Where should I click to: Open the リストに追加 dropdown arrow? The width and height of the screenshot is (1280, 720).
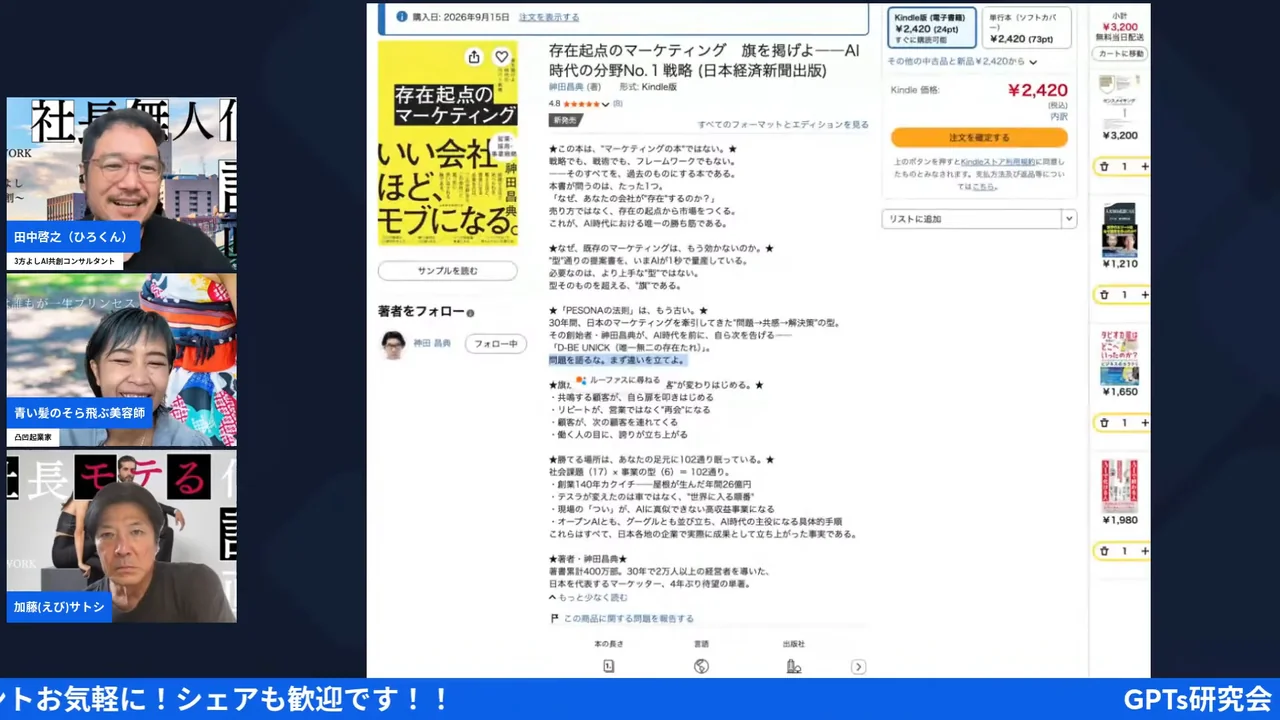[x=1069, y=219]
